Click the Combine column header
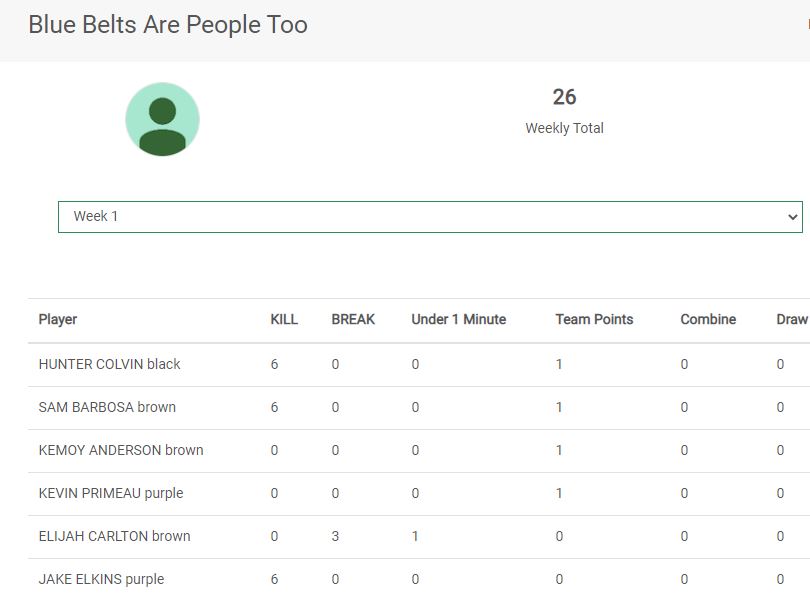 tap(708, 320)
